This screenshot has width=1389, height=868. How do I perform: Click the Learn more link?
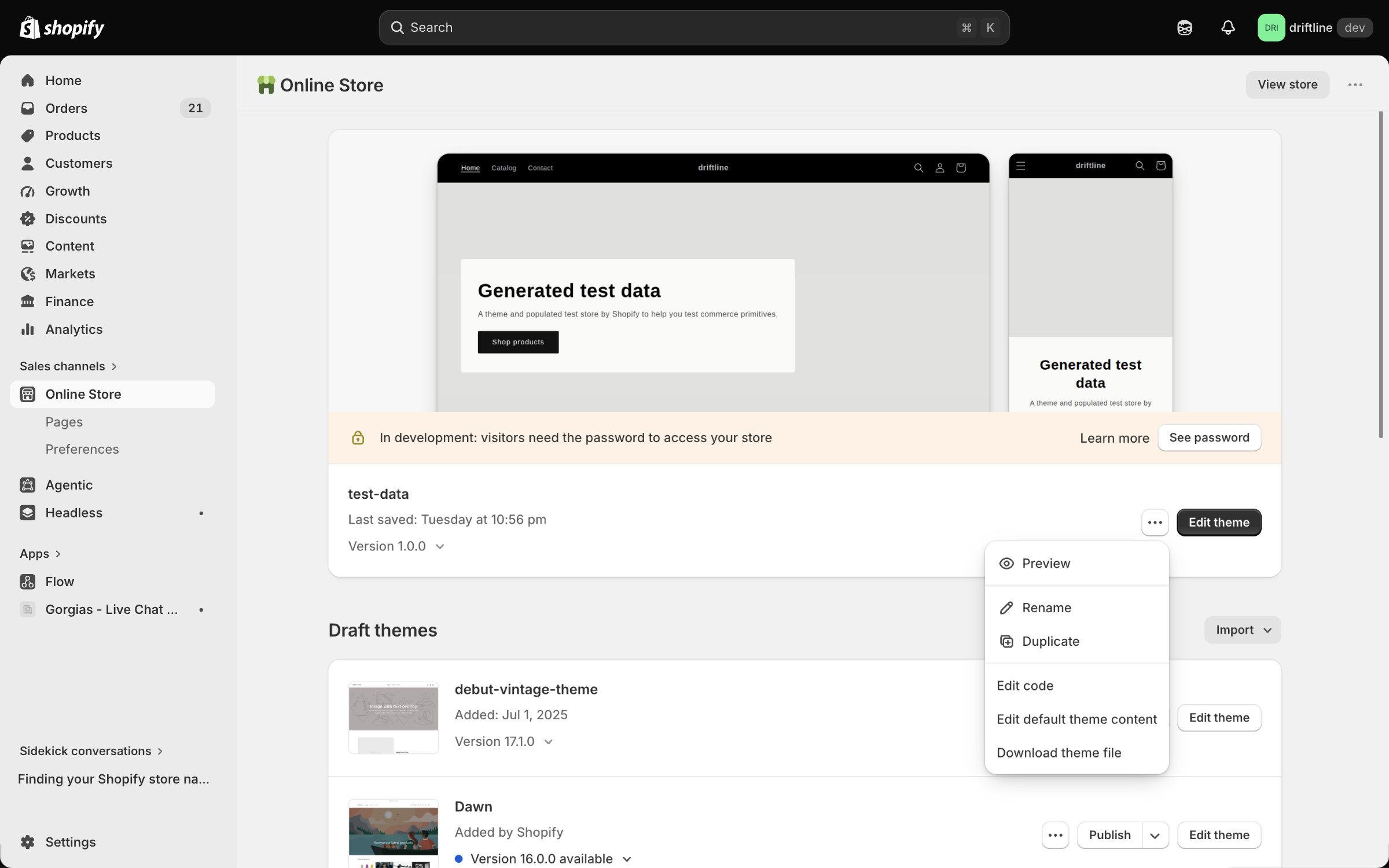coord(1114,438)
